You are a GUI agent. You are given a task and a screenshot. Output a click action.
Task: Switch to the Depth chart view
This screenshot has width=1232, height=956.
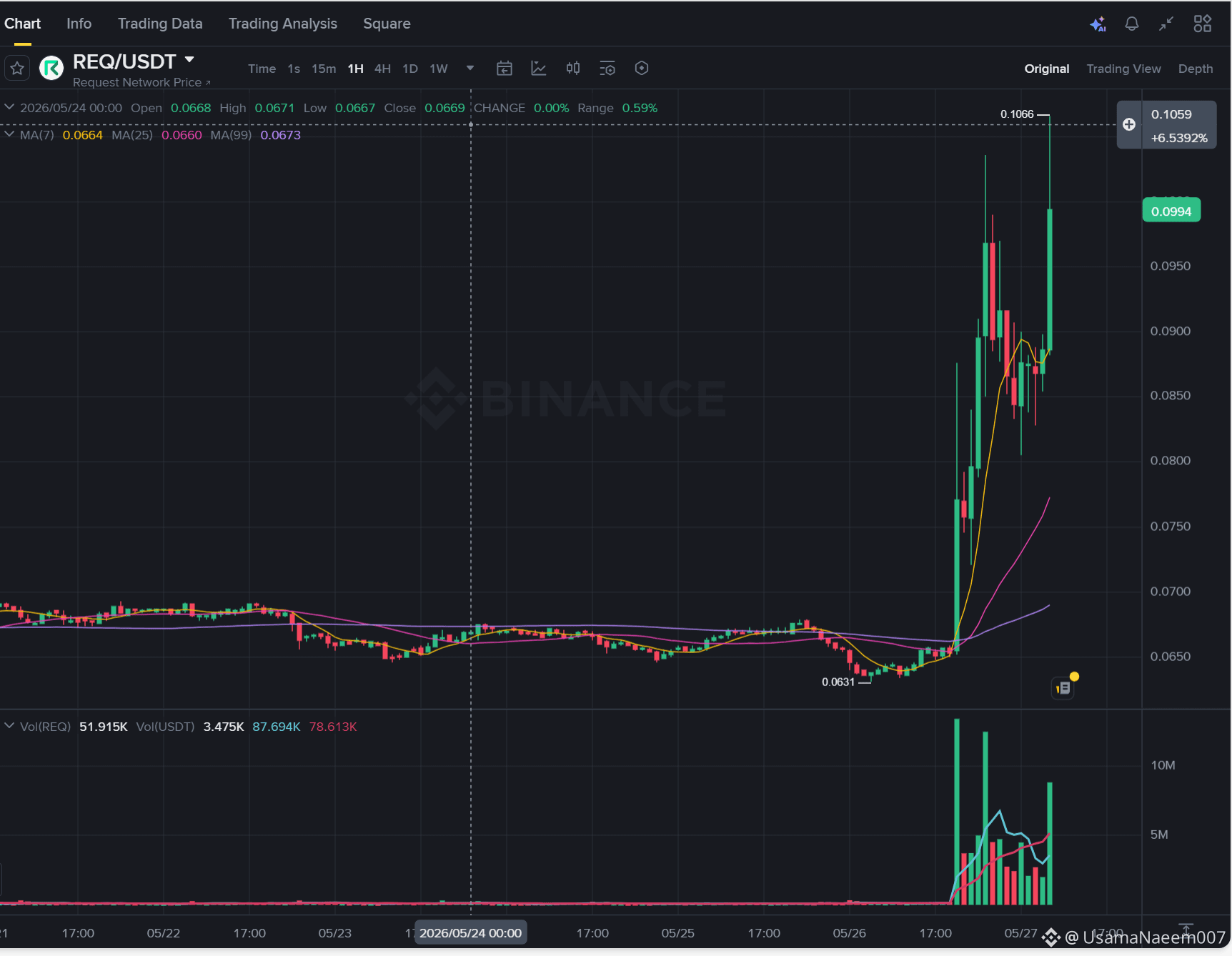click(x=1196, y=69)
